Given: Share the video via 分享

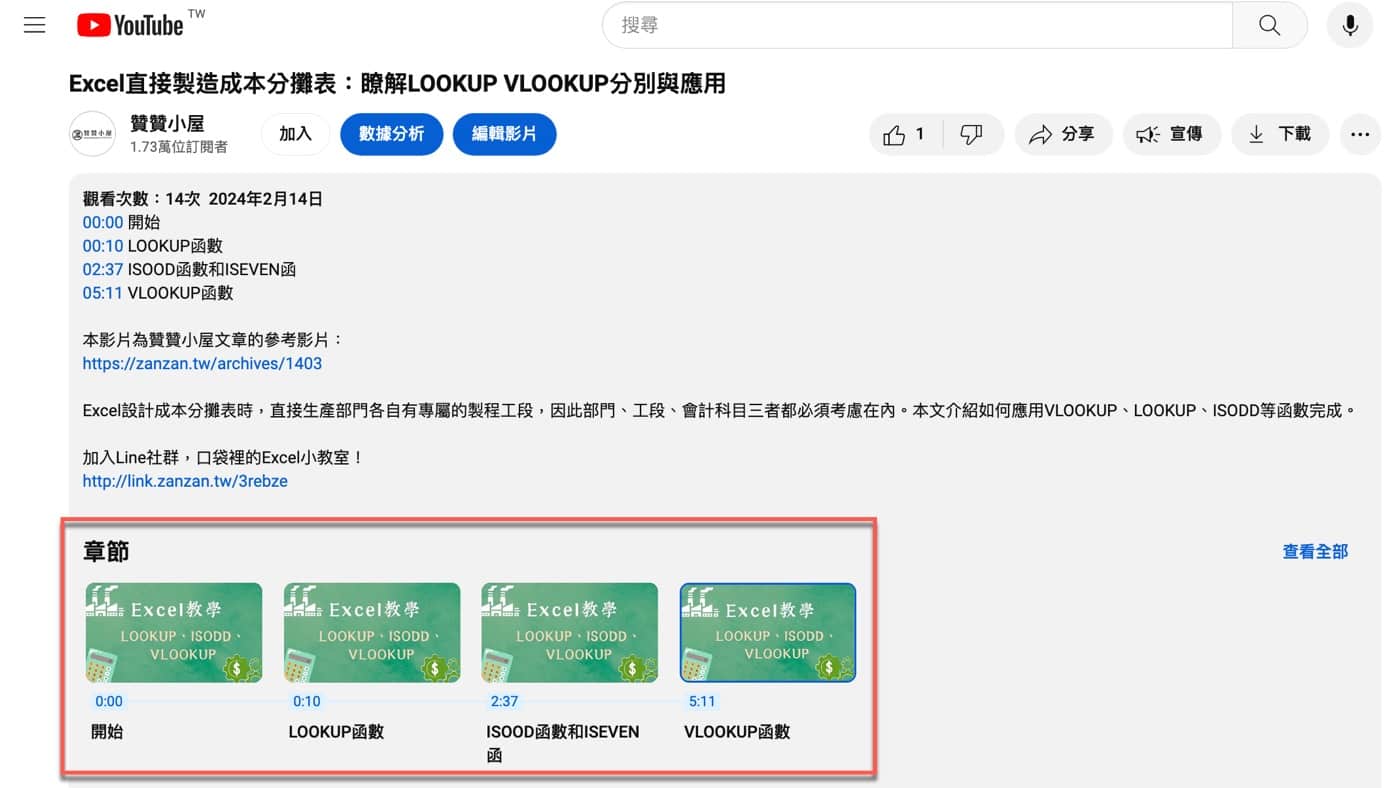Looking at the screenshot, I should pos(1063,134).
